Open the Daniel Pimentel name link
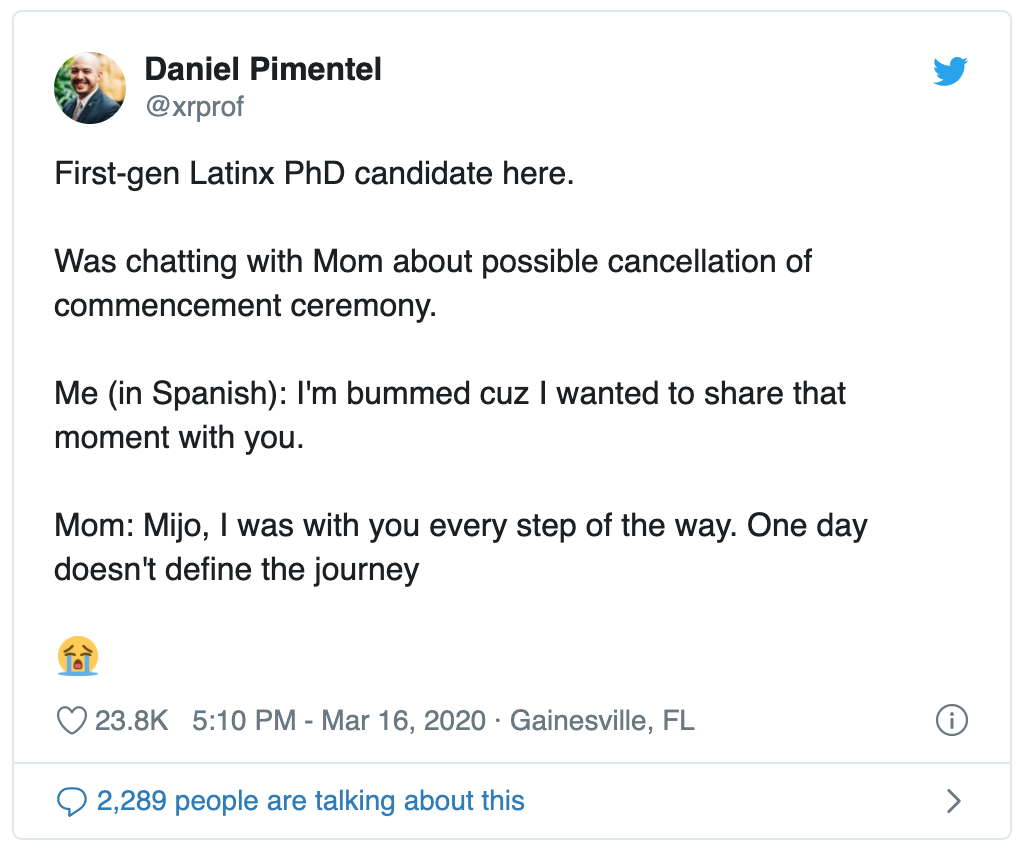 coord(263,69)
